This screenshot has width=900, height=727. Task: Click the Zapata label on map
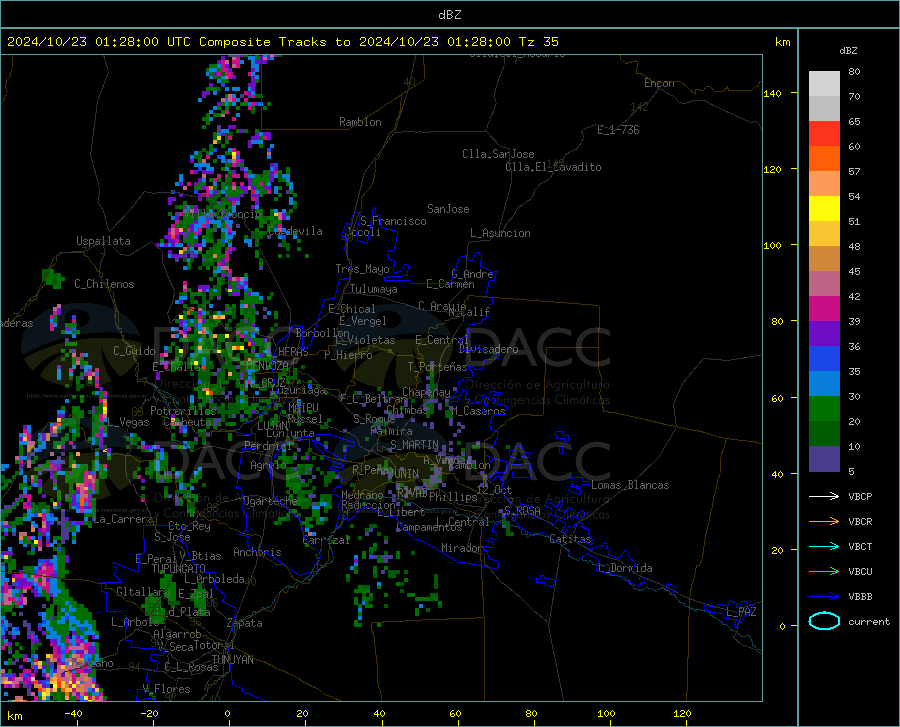click(x=245, y=623)
